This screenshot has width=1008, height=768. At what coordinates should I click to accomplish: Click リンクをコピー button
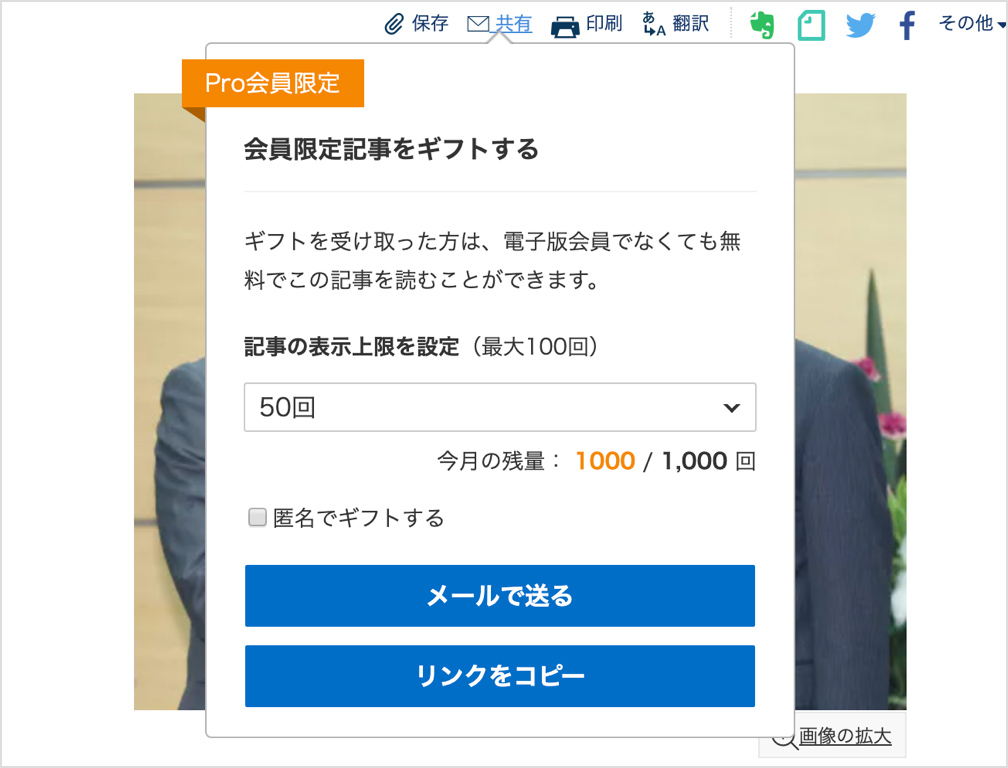[500, 676]
